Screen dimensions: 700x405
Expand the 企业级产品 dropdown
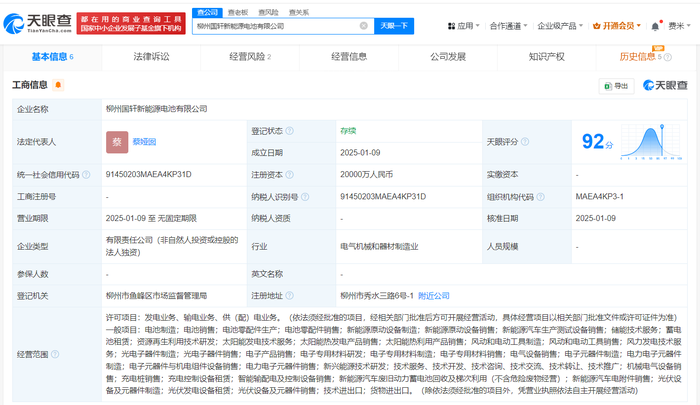(x=560, y=25)
